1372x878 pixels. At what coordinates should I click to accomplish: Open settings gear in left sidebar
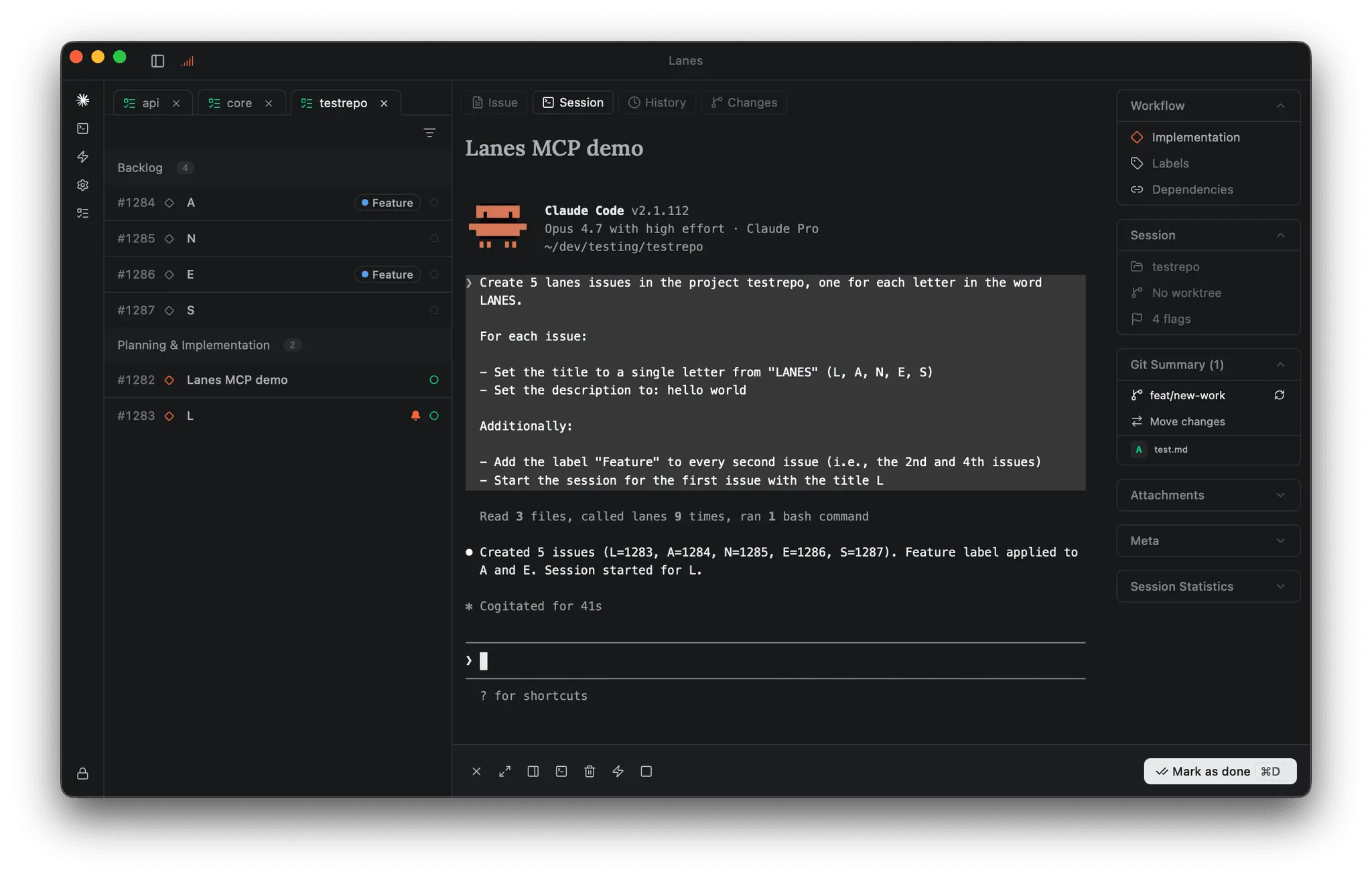tap(83, 185)
